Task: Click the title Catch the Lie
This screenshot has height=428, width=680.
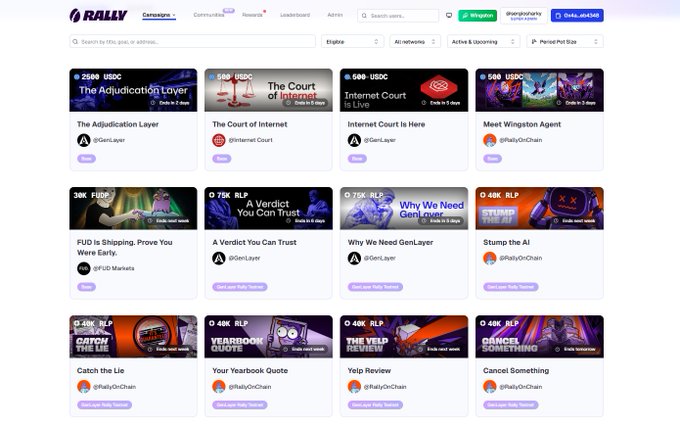Action: click(100, 371)
